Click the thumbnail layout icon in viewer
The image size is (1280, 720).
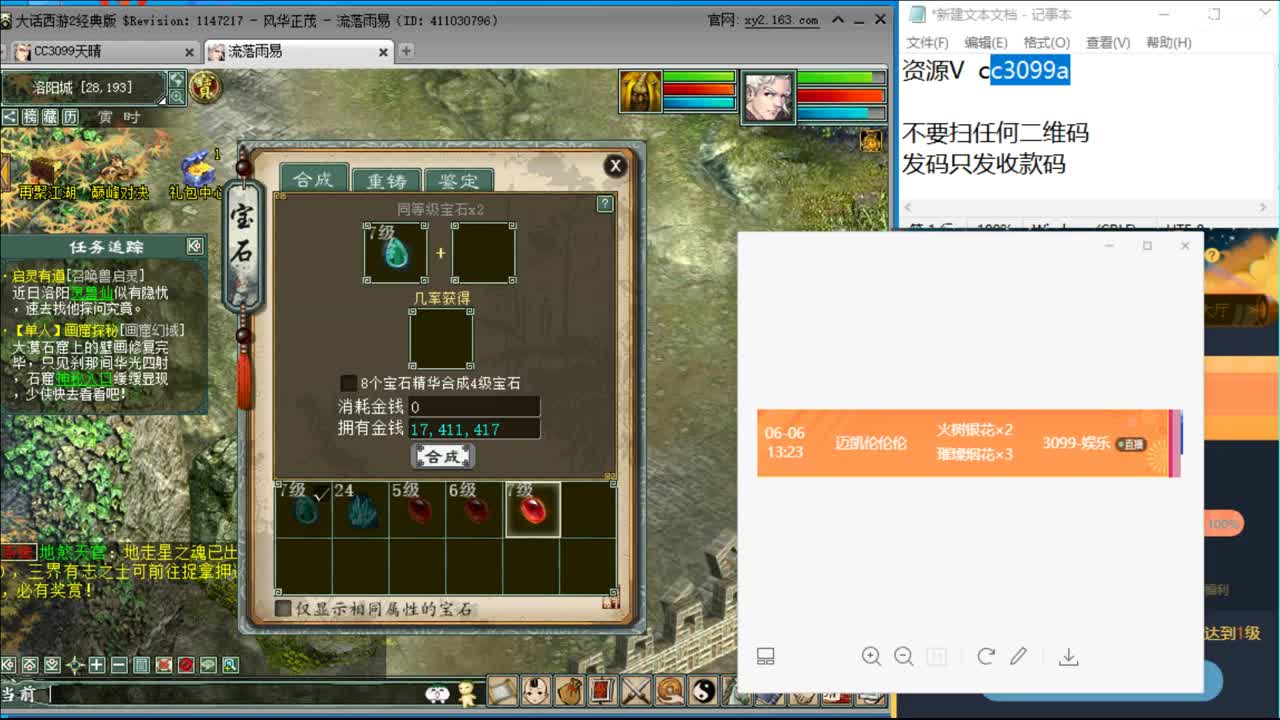766,656
